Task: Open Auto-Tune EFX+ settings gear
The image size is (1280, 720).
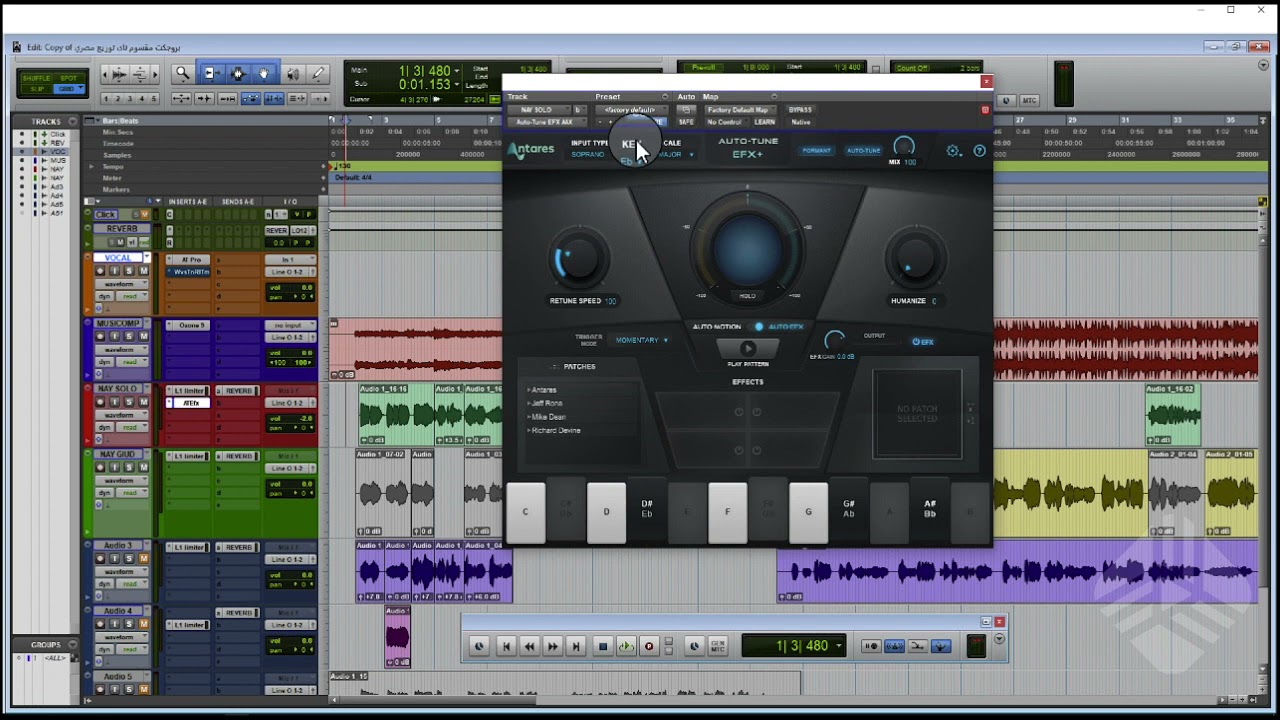Action: [953, 151]
